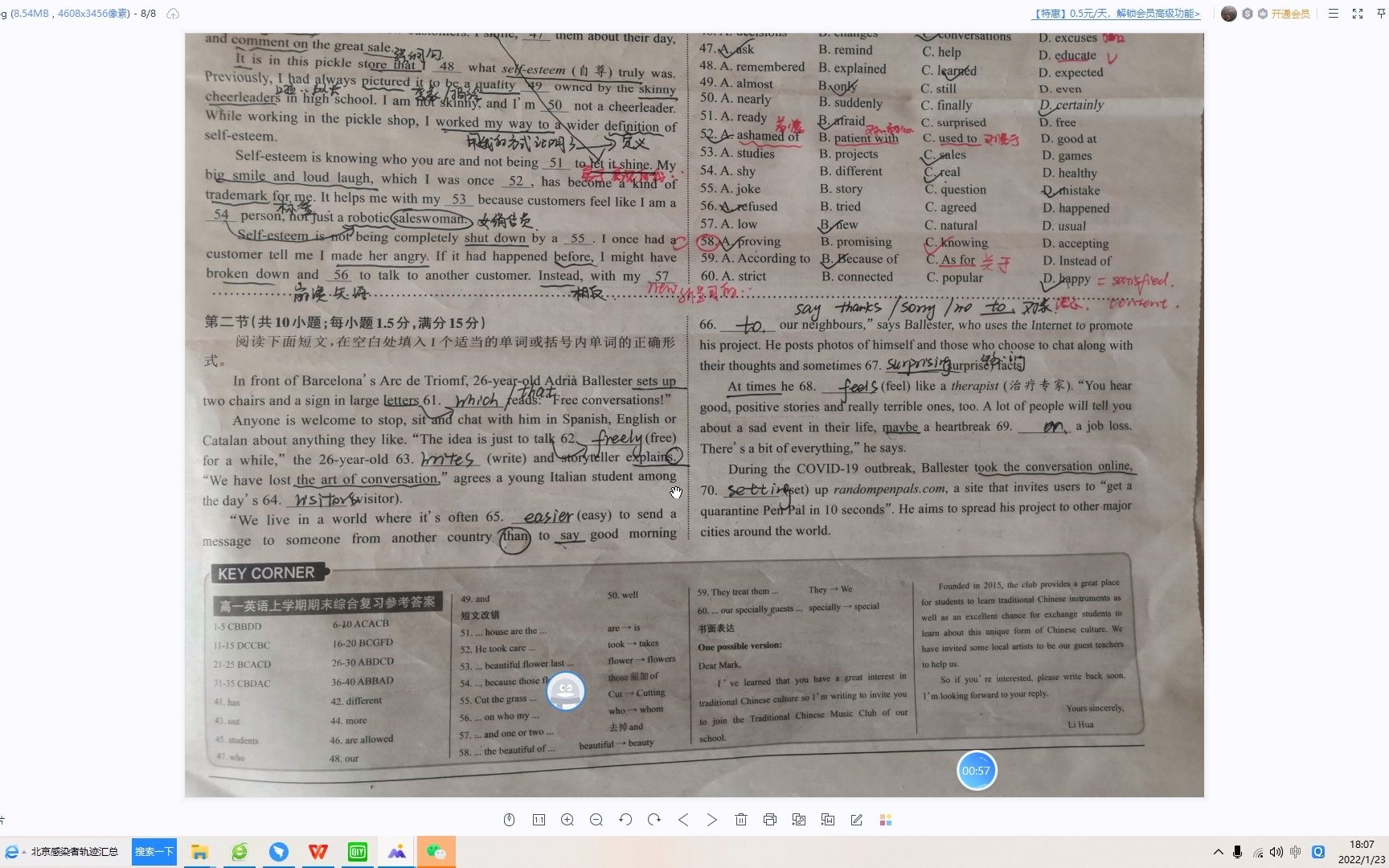
Task: Click 北京感染者轨迹汇总 in taskbar search box
Action: [x=74, y=852]
